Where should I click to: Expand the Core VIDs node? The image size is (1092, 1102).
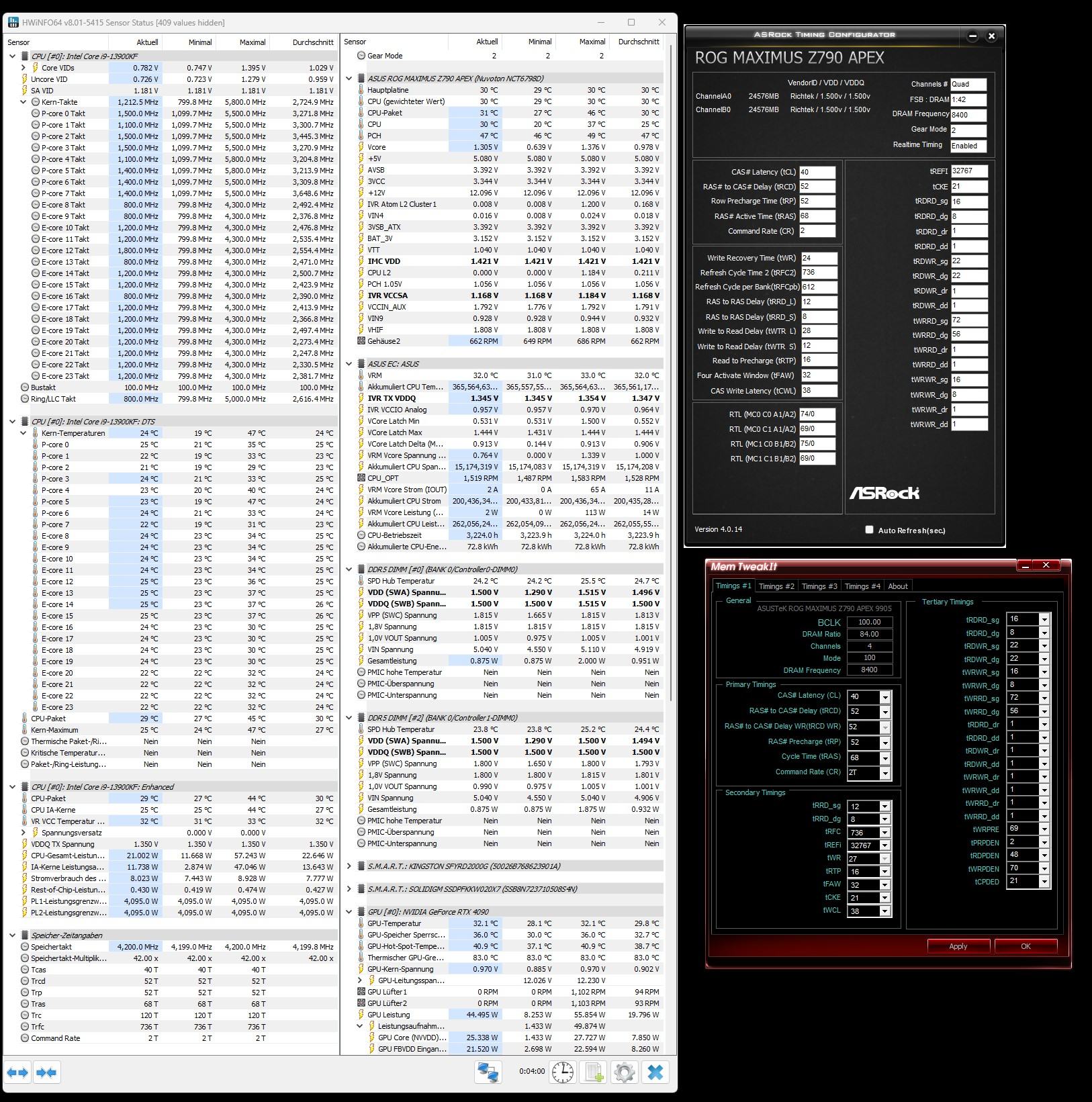coord(24,68)
